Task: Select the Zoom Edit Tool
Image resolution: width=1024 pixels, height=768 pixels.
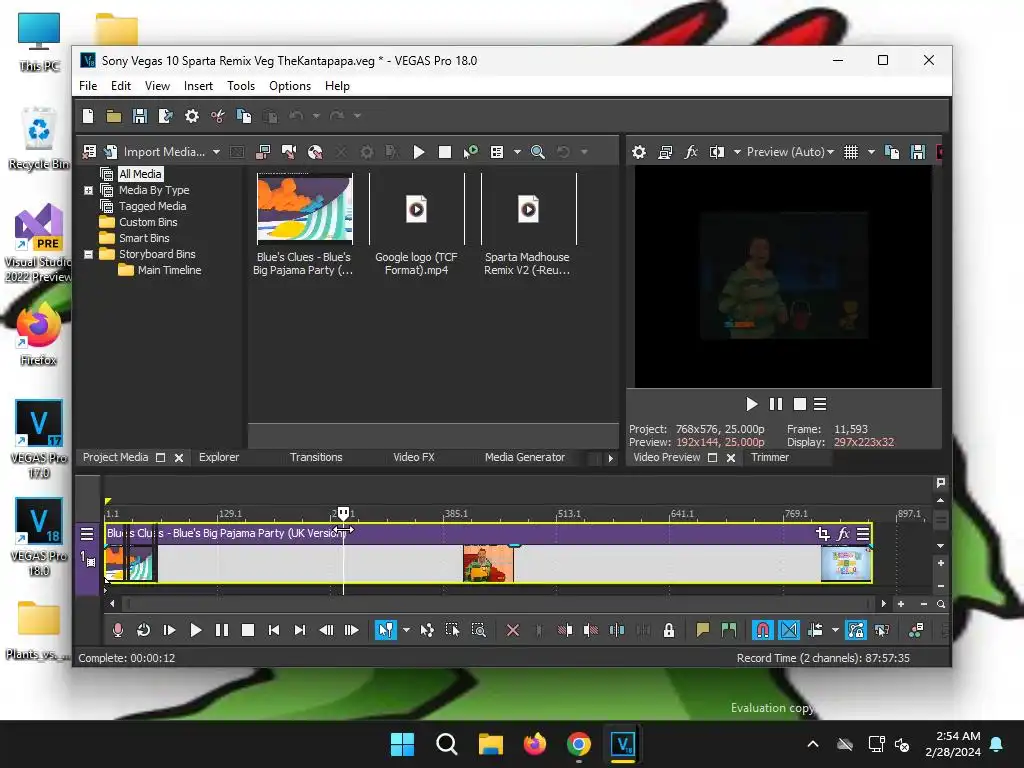Action: pyautogui.click(x=479, y=630)
